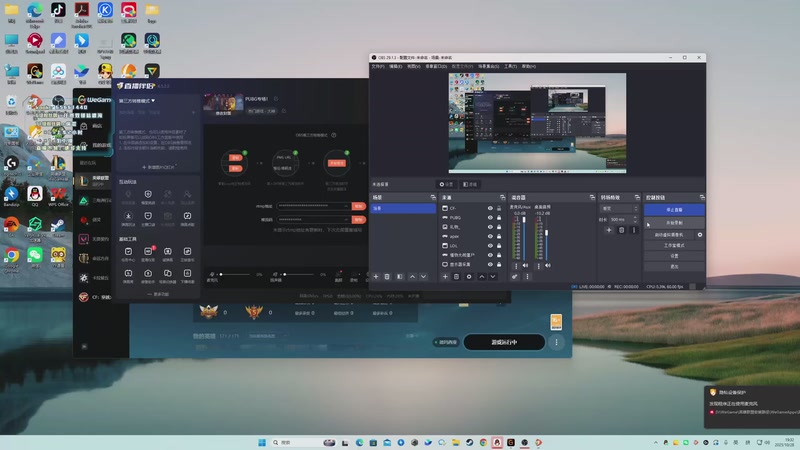Expand stream key field dropdown arrow
The height and width of the screenshot is (450, 800).
click(346, 219)
